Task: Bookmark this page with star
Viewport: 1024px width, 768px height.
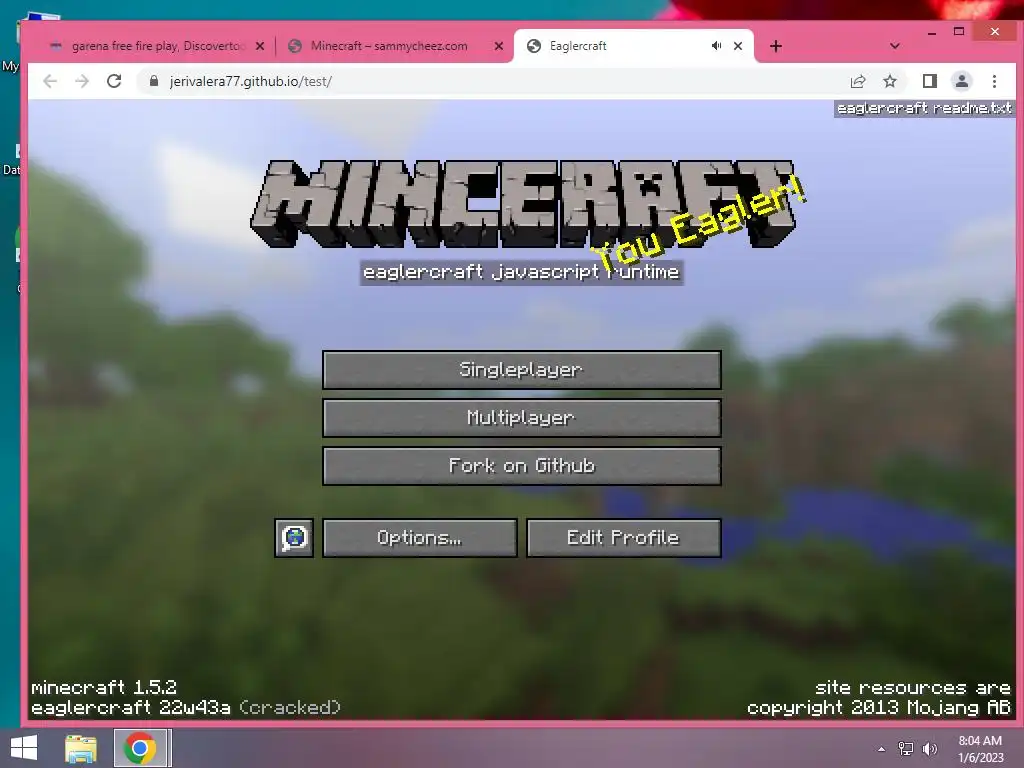Action: click(889, 81)
